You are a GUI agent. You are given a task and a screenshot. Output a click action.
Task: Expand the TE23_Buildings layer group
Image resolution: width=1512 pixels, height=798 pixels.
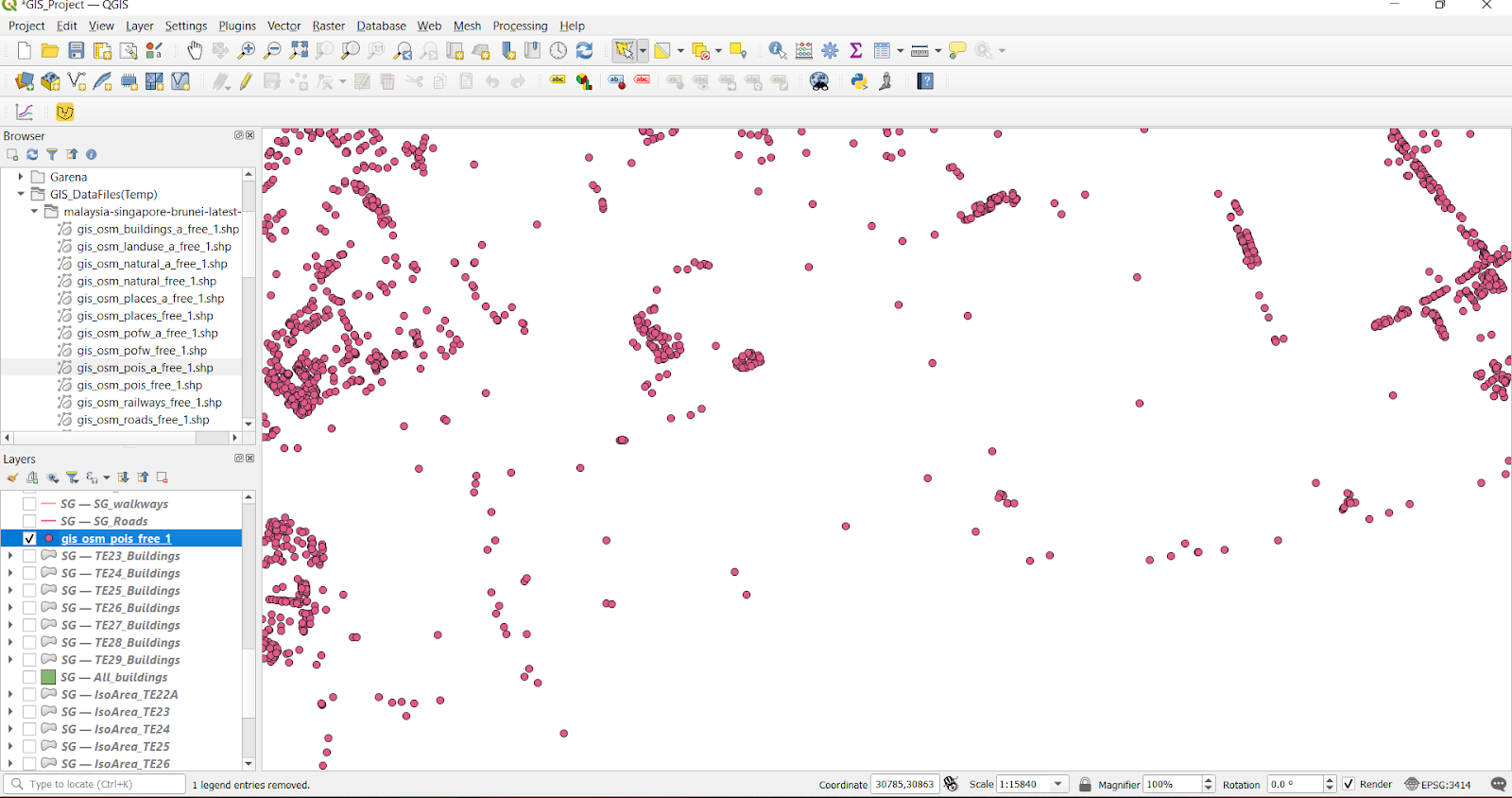10,556
